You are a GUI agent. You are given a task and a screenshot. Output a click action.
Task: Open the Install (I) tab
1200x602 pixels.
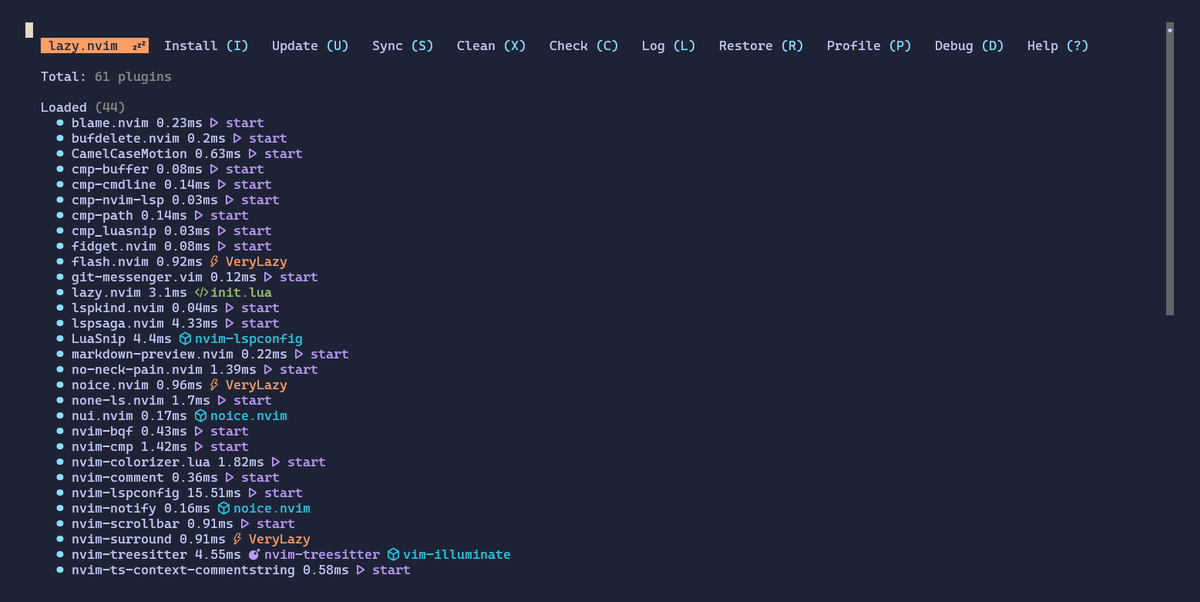206,46
